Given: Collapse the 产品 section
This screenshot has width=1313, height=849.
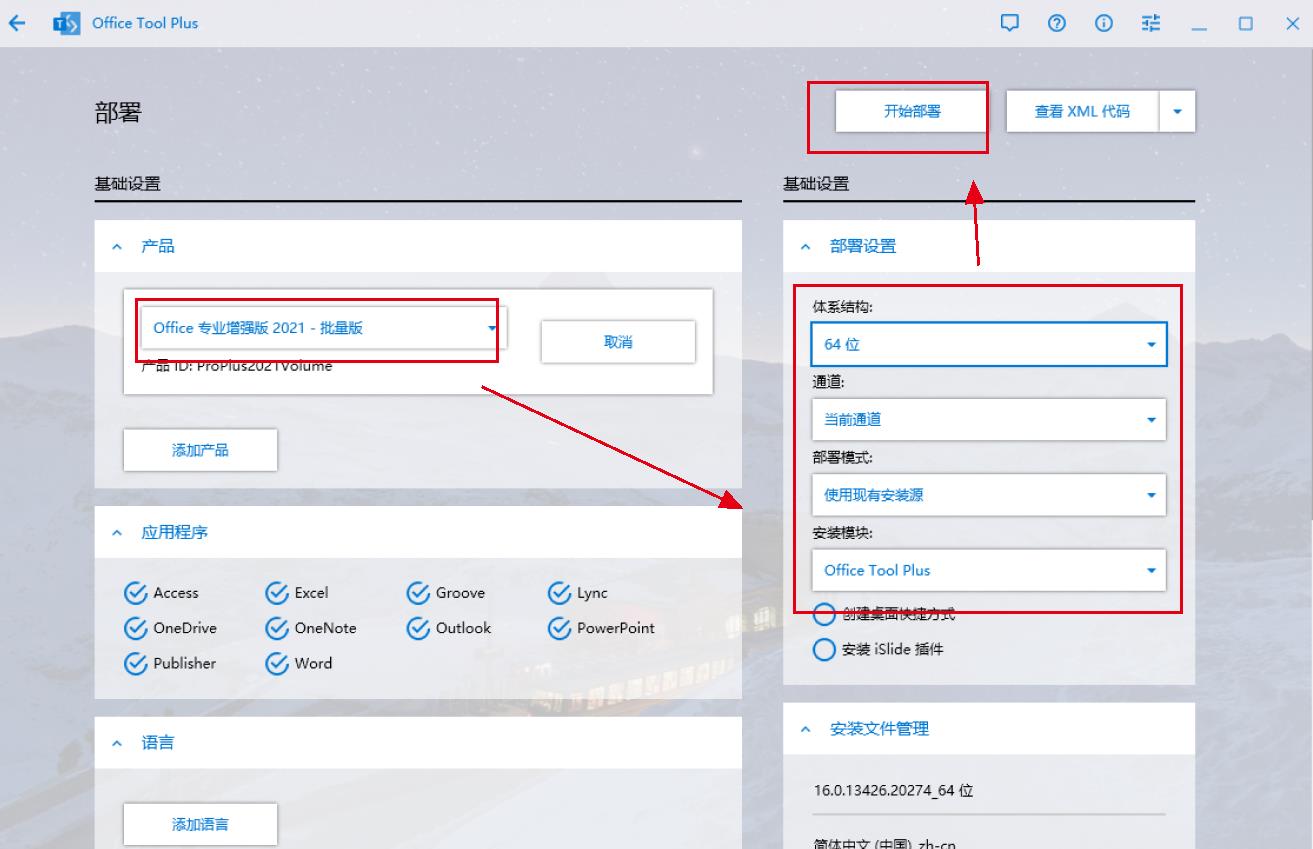Looking at the screenshot, I should click(117, 246).
